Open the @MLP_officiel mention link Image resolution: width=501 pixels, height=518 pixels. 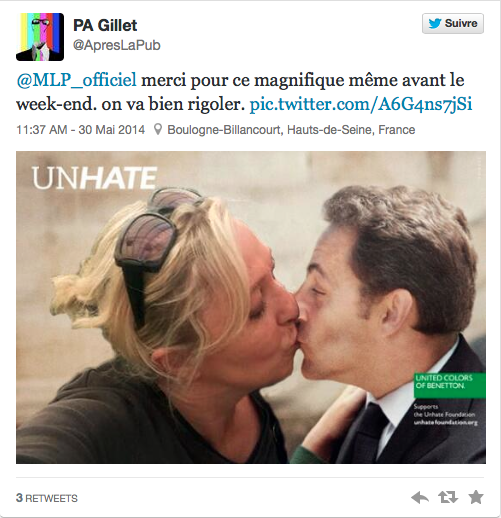76,80
